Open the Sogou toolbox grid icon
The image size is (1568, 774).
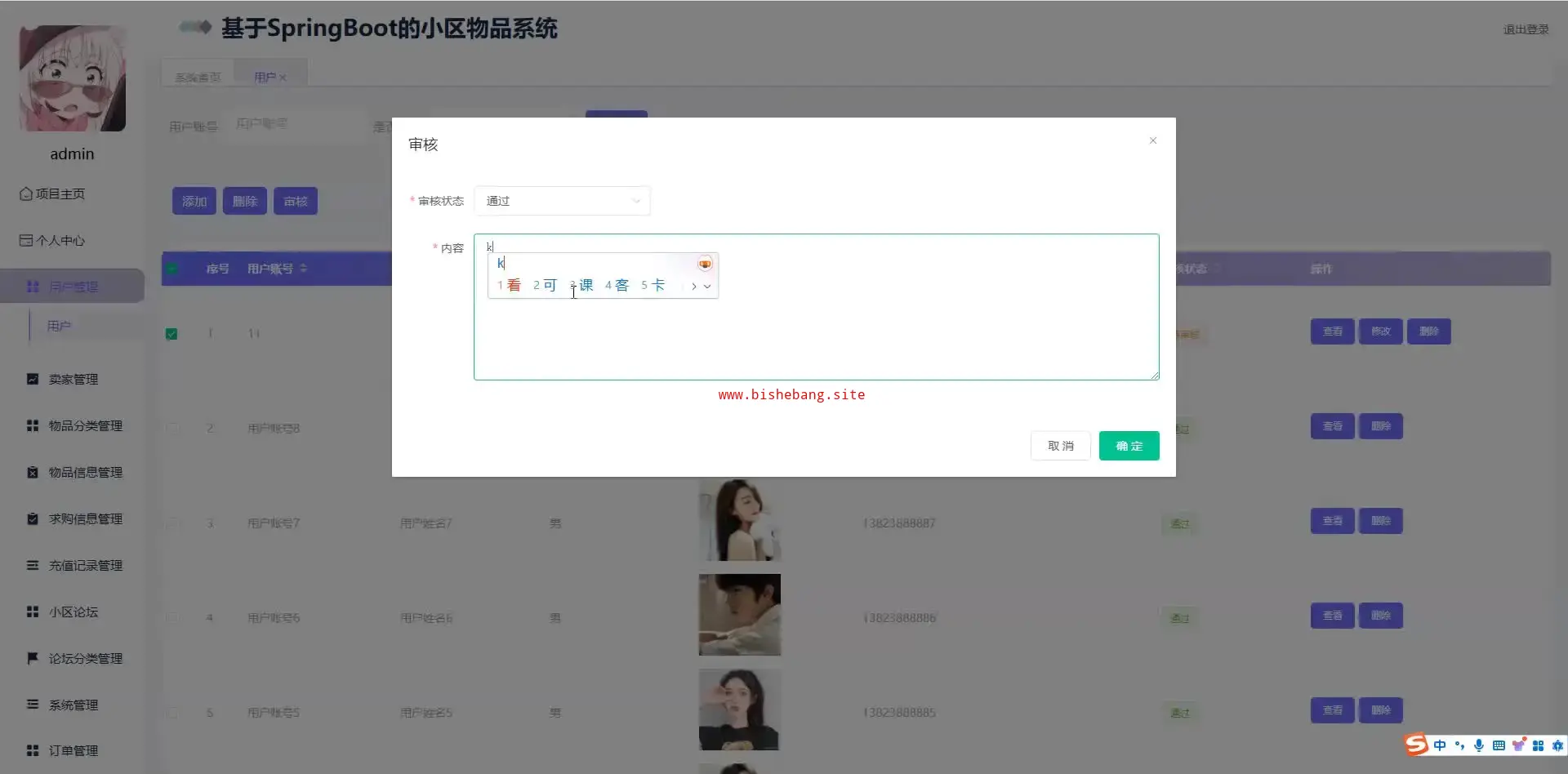pos(1538,745)
